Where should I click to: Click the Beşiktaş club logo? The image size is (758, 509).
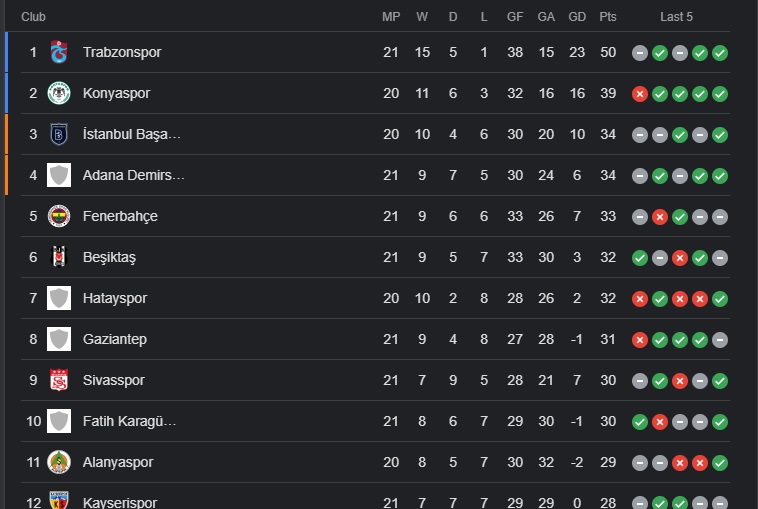59,257
